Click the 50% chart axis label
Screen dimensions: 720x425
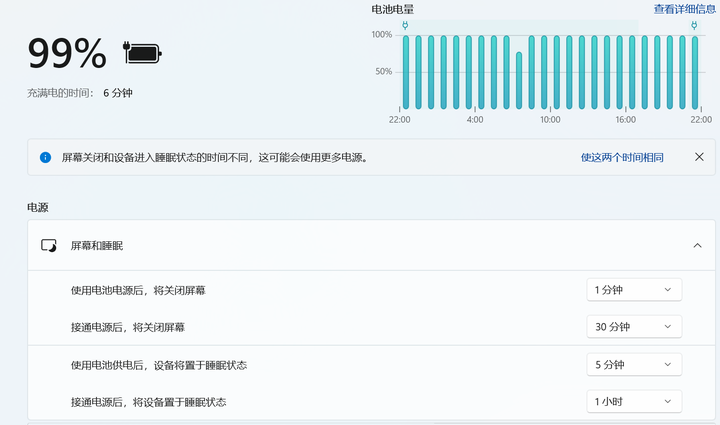click(x=383, y=71)
